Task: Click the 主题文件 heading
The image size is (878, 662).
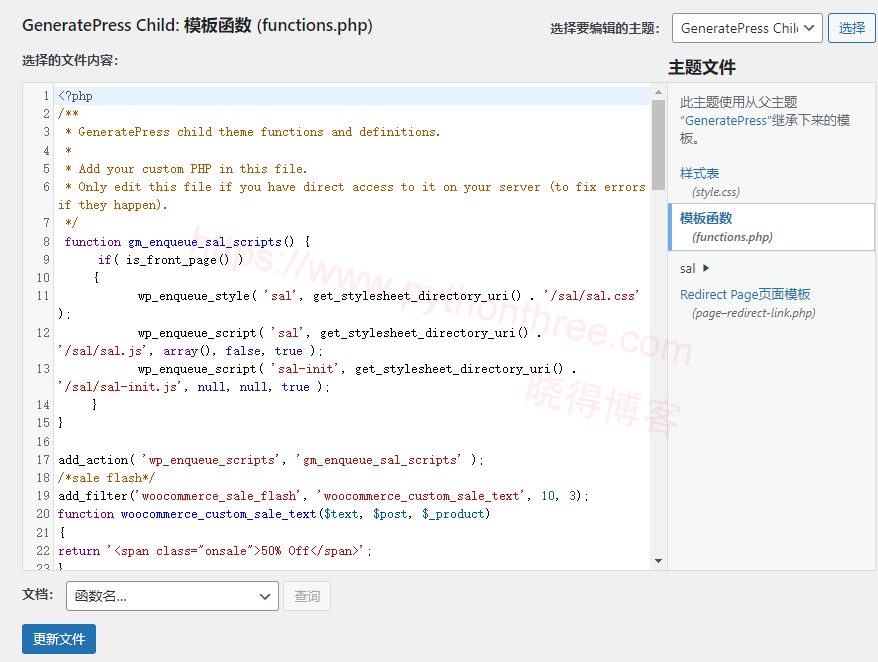Action: point(702,68)
